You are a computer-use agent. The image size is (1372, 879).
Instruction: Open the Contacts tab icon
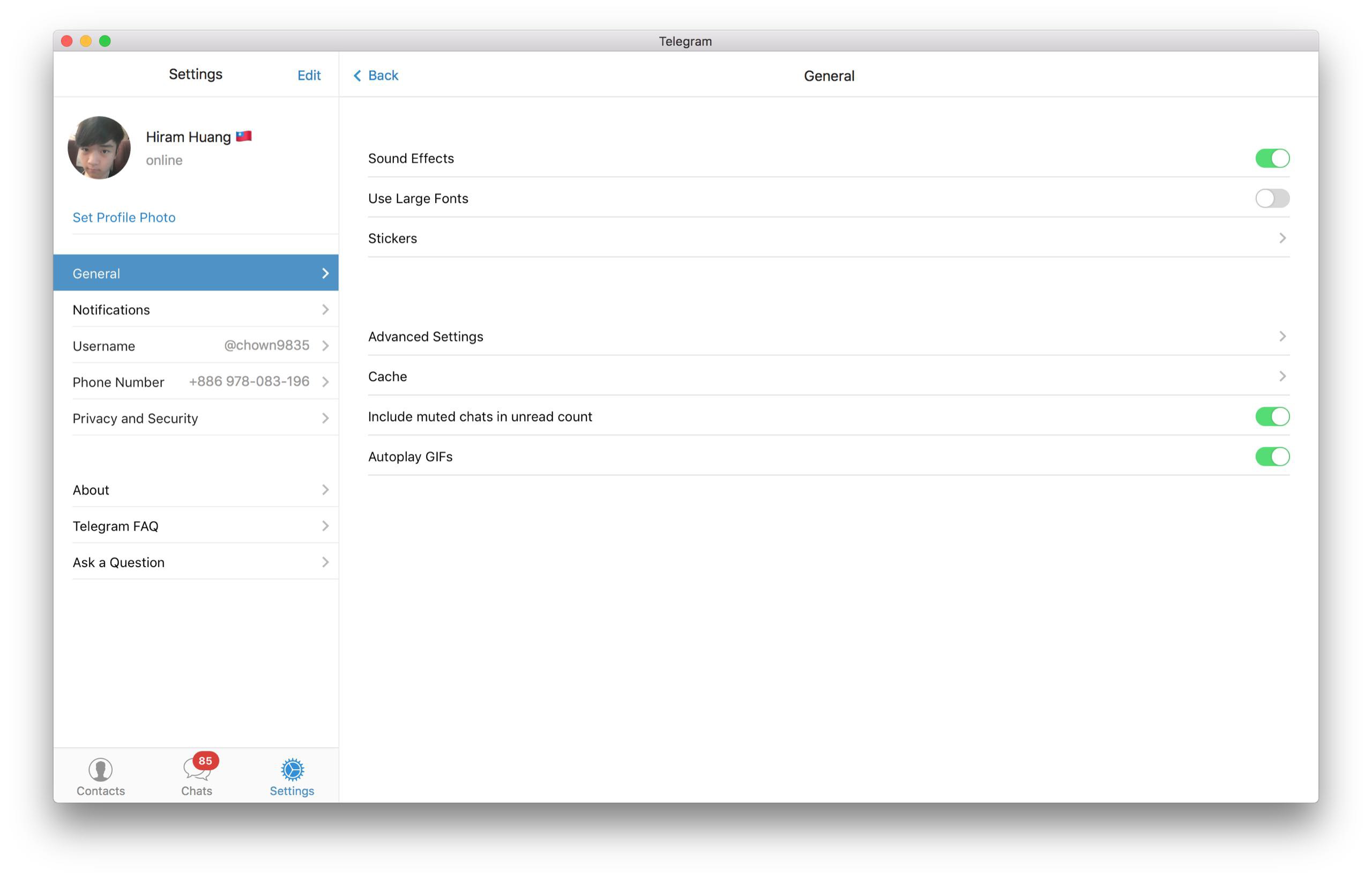coord(100,770)
